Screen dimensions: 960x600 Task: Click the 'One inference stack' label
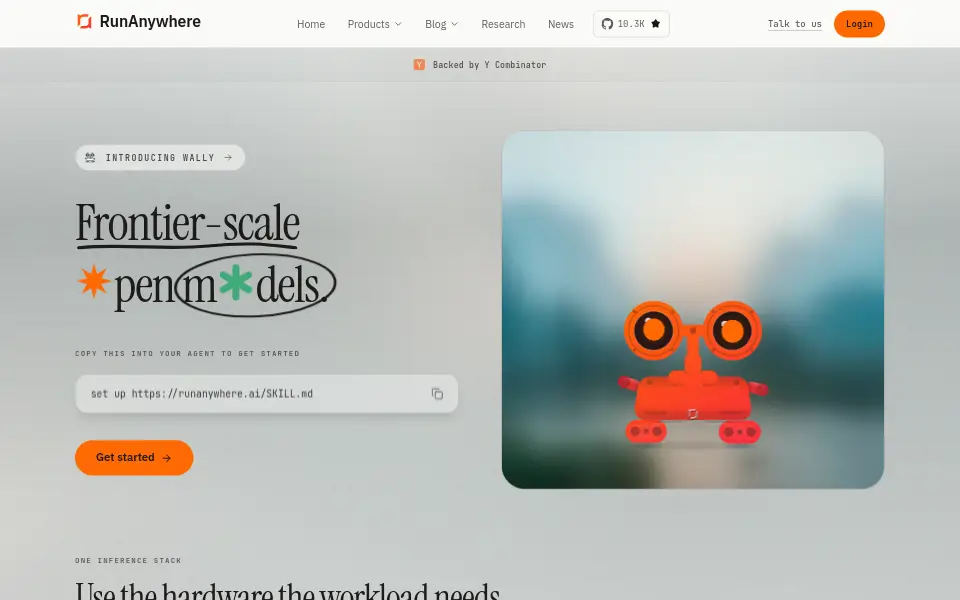(x=128, y=560)
